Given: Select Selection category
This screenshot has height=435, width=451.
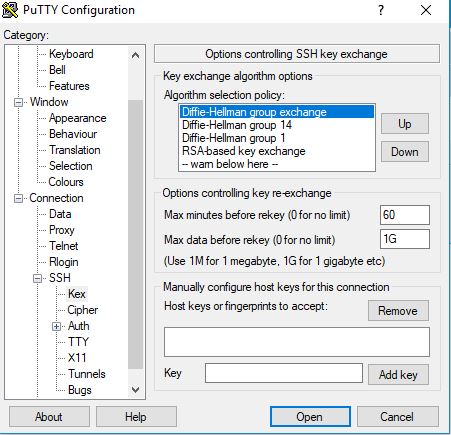Looking at the screenshot, I should pos(71,166).
